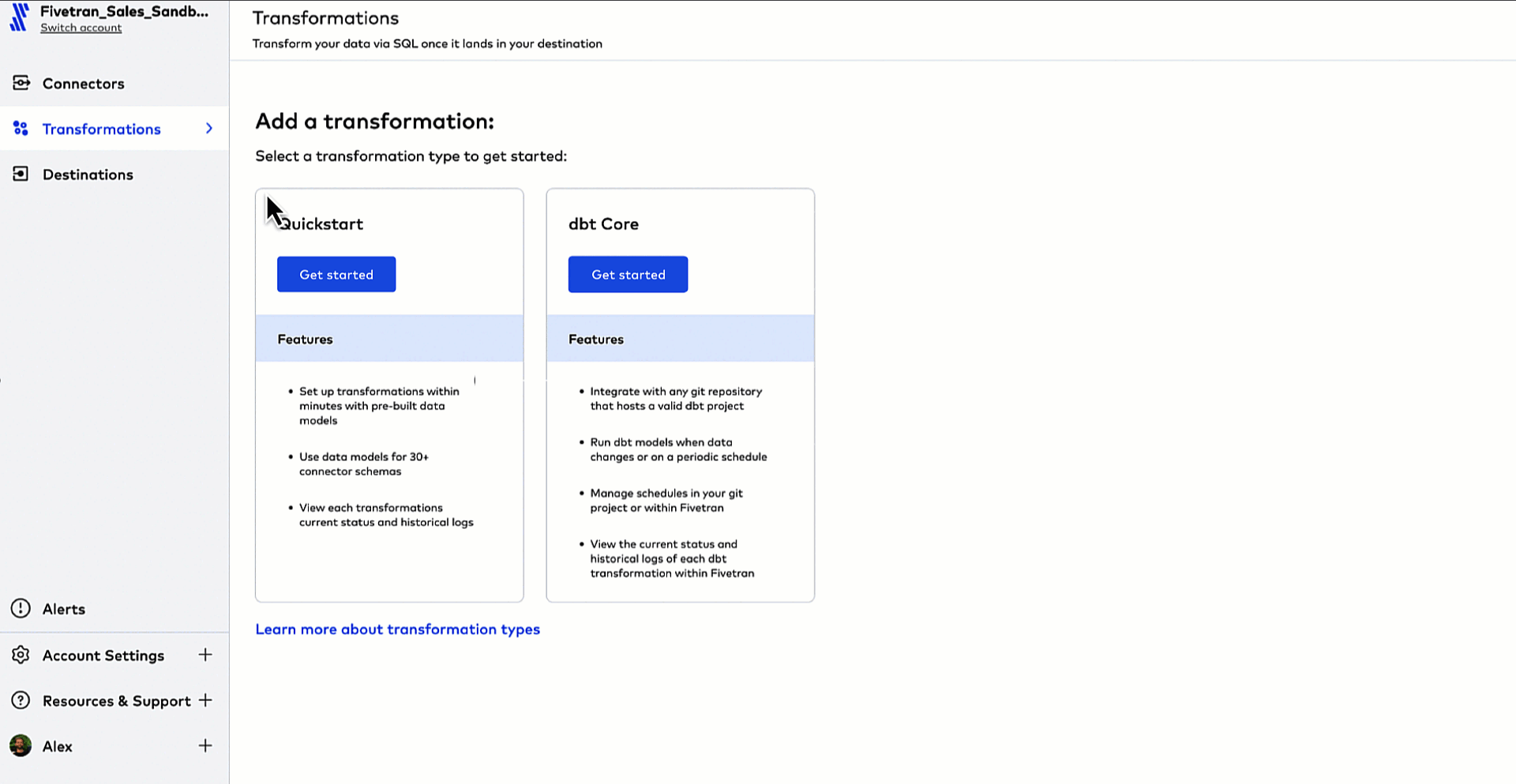Expand the Alex account plus control

[205, 745]
